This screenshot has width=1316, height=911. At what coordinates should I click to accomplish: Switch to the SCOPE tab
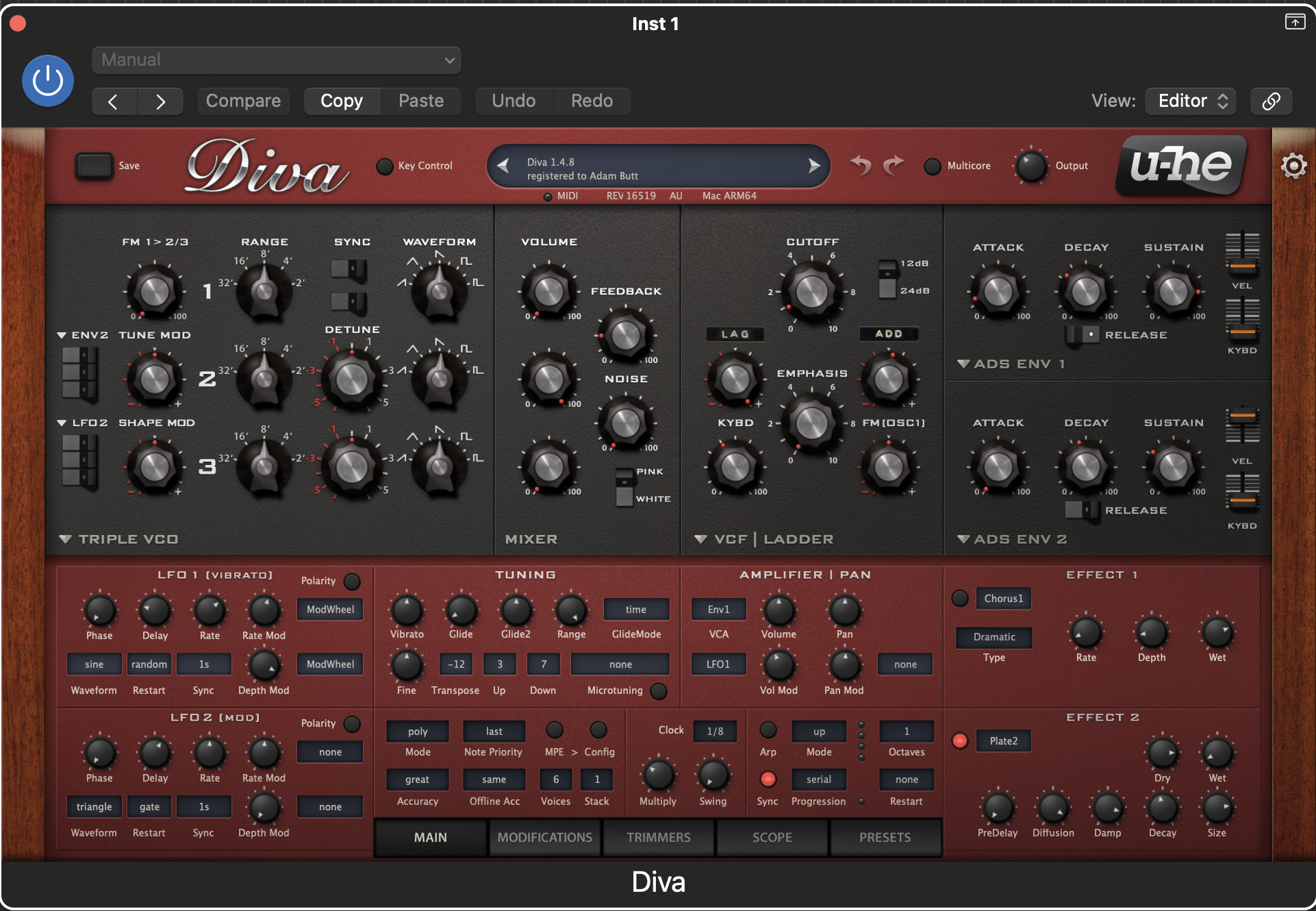tap(772, 837)
